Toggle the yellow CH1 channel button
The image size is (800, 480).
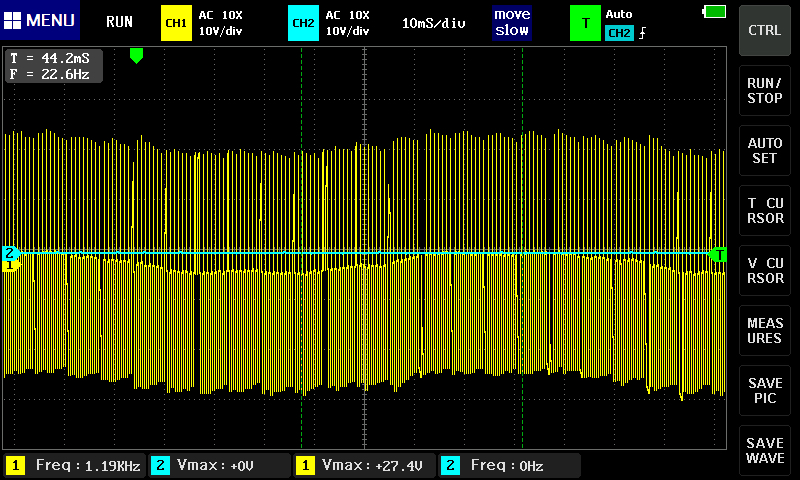click(x=176, y=23)
